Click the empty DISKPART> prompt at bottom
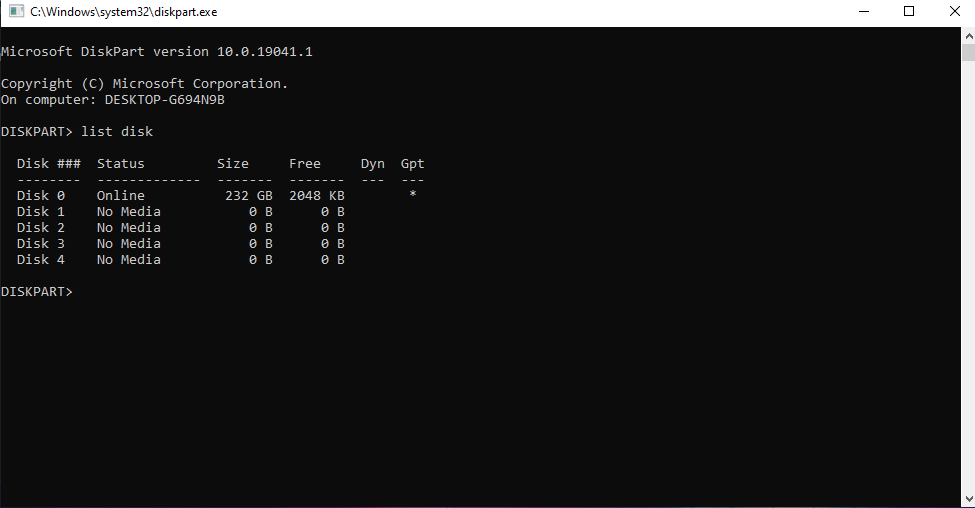Screen dimensions: 975x508 click(x=37, y=292)
